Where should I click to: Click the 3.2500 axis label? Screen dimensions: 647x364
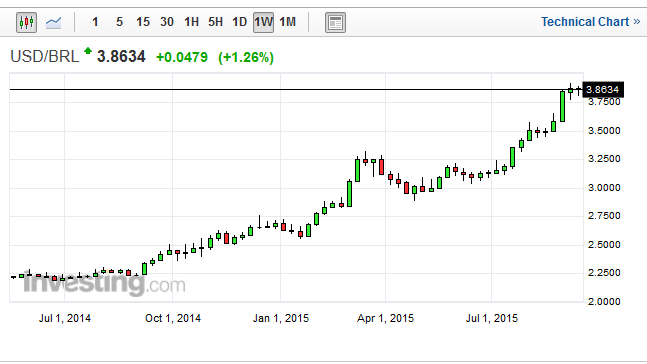604,159
